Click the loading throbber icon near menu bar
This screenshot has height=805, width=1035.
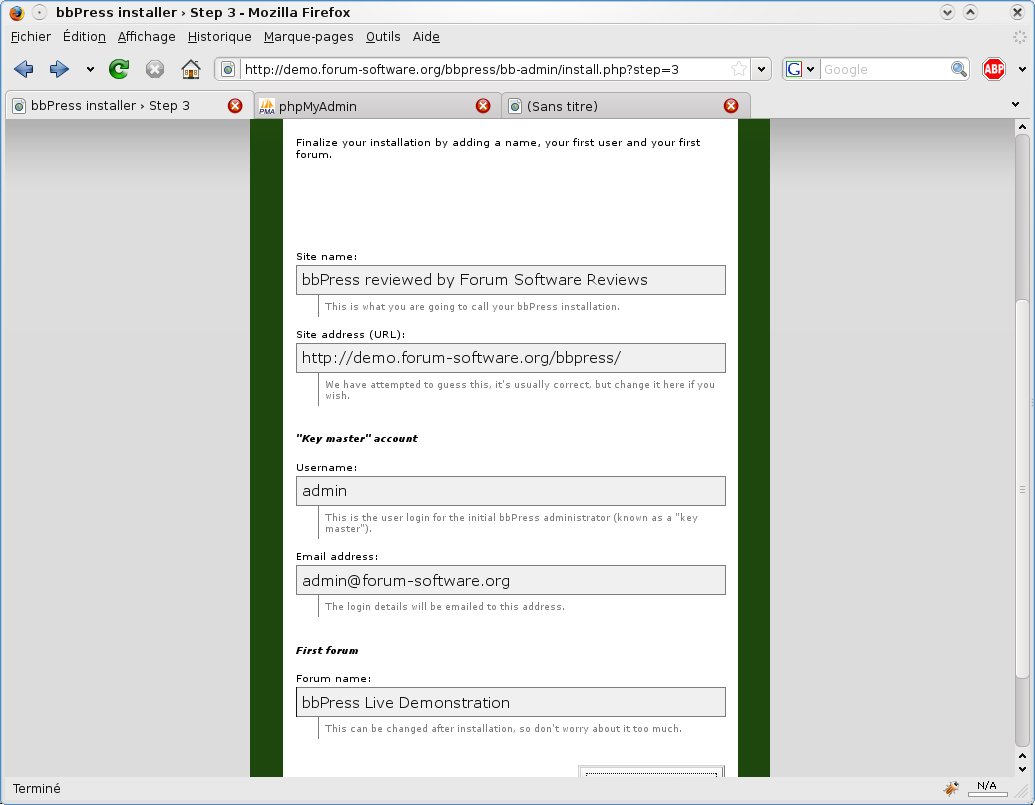1020,37
